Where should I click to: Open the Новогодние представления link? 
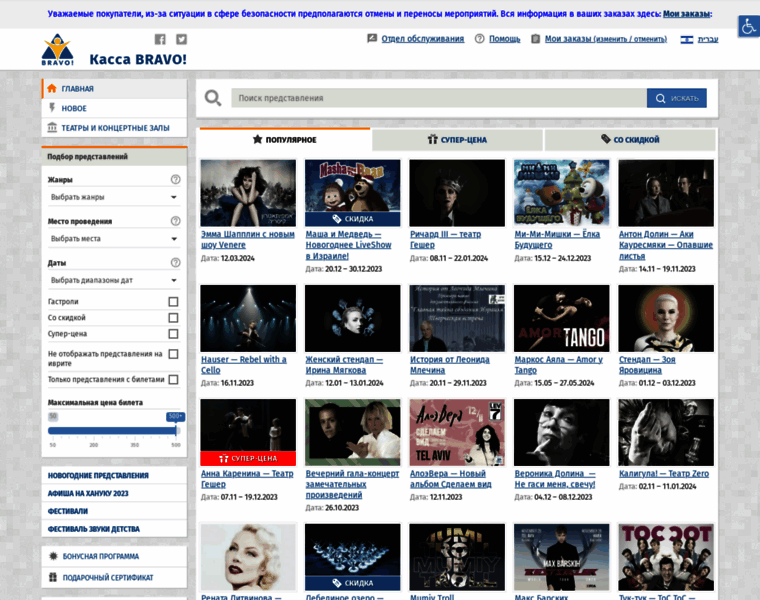[x=98, y=475]
